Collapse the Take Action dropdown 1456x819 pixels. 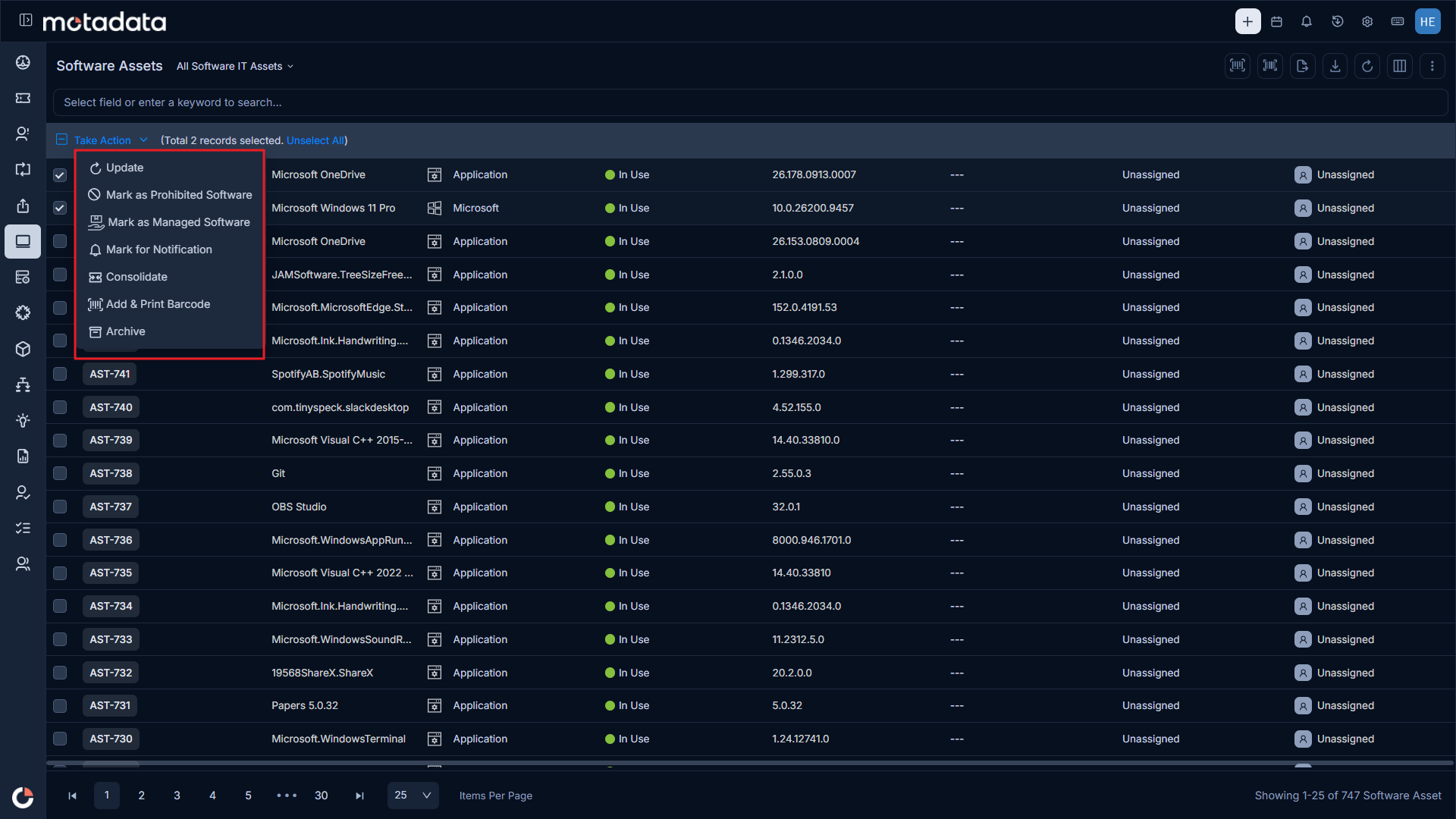111,140
